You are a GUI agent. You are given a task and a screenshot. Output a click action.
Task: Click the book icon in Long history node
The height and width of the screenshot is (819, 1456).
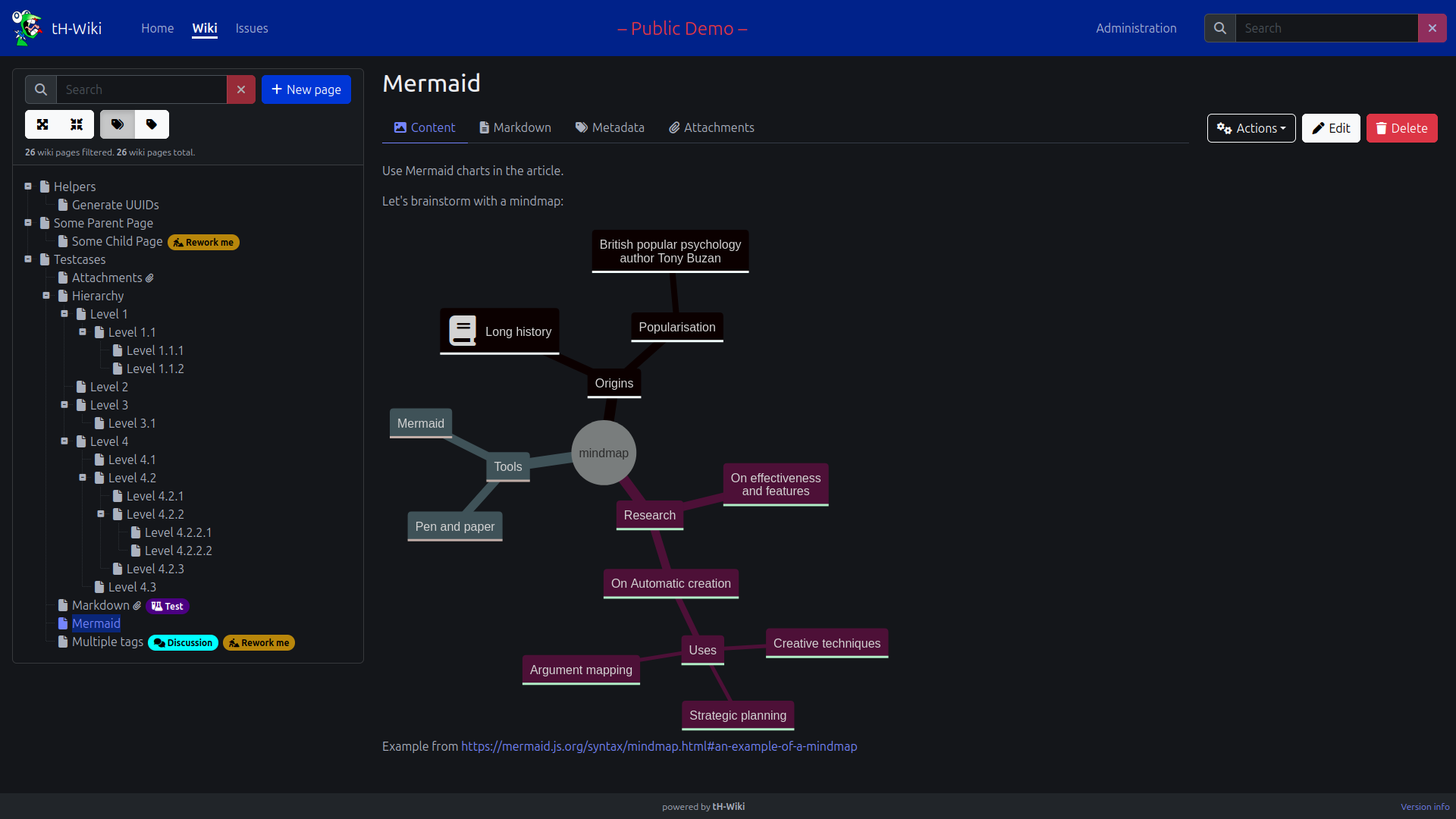[463, 331]
